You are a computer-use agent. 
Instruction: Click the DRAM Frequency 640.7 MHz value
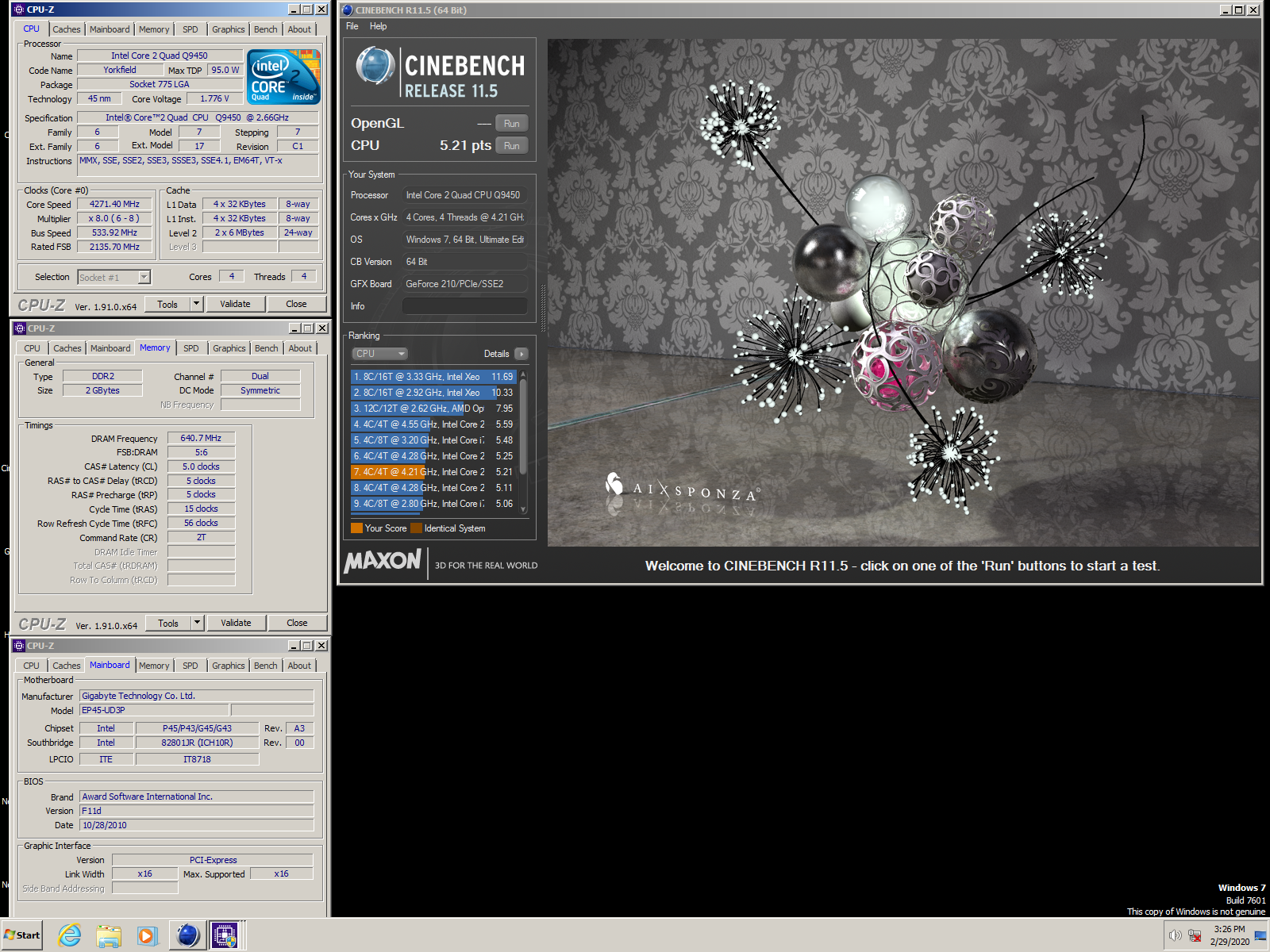(x=201, y=438)
